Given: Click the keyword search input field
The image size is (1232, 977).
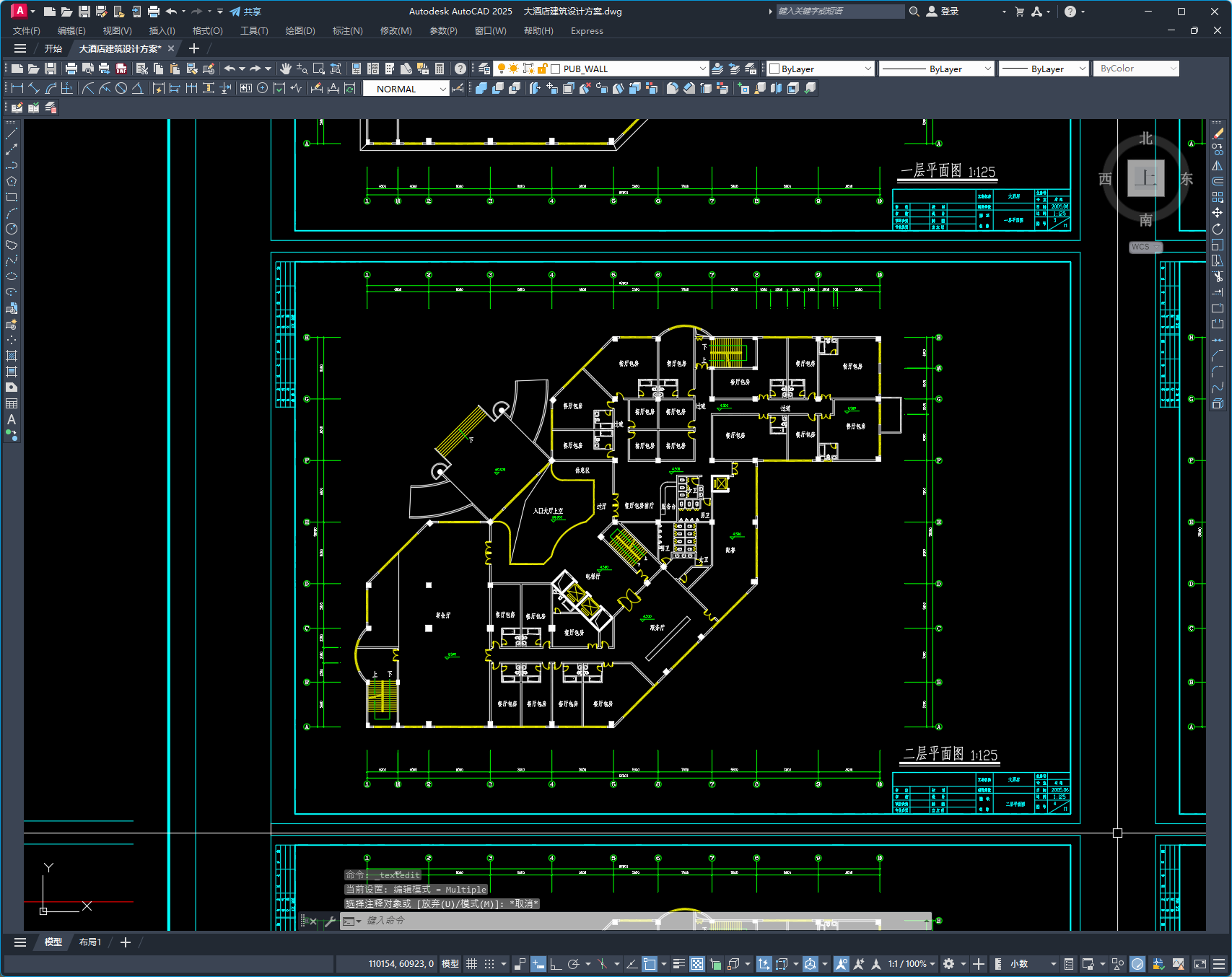Looking at the screenshot, I should pyautogui.click(x=840, y=12).
